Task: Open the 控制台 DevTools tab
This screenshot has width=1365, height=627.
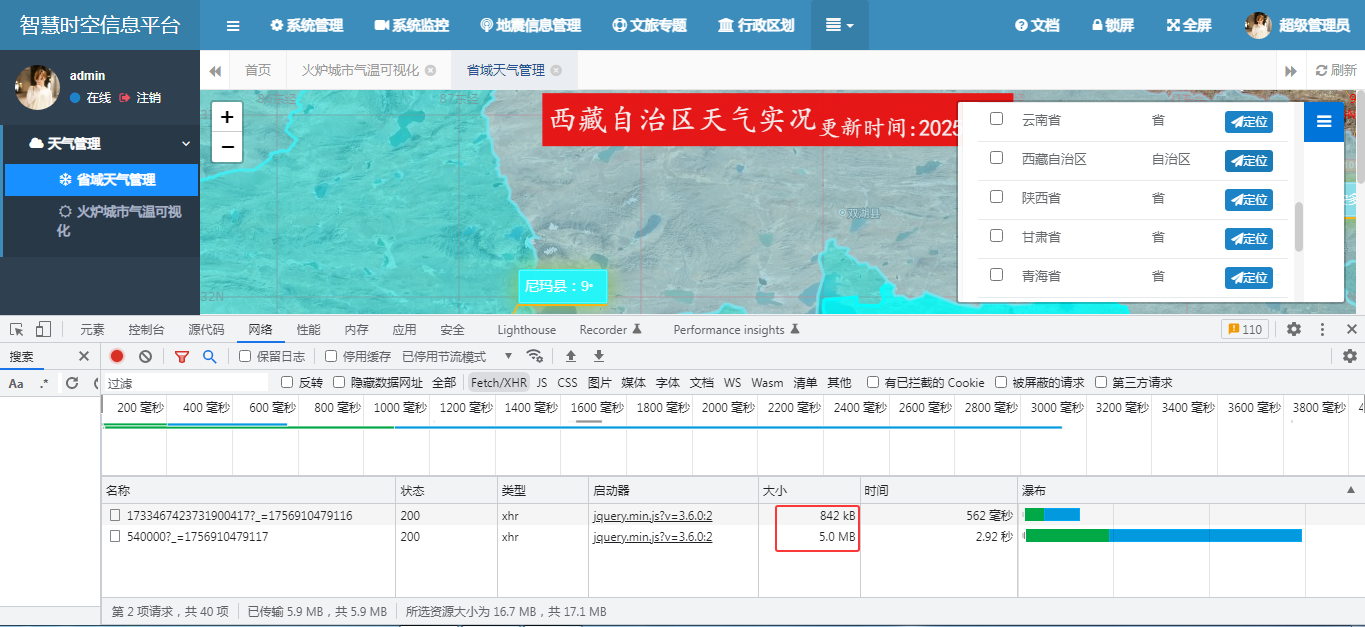Action: tap(146, 329)
